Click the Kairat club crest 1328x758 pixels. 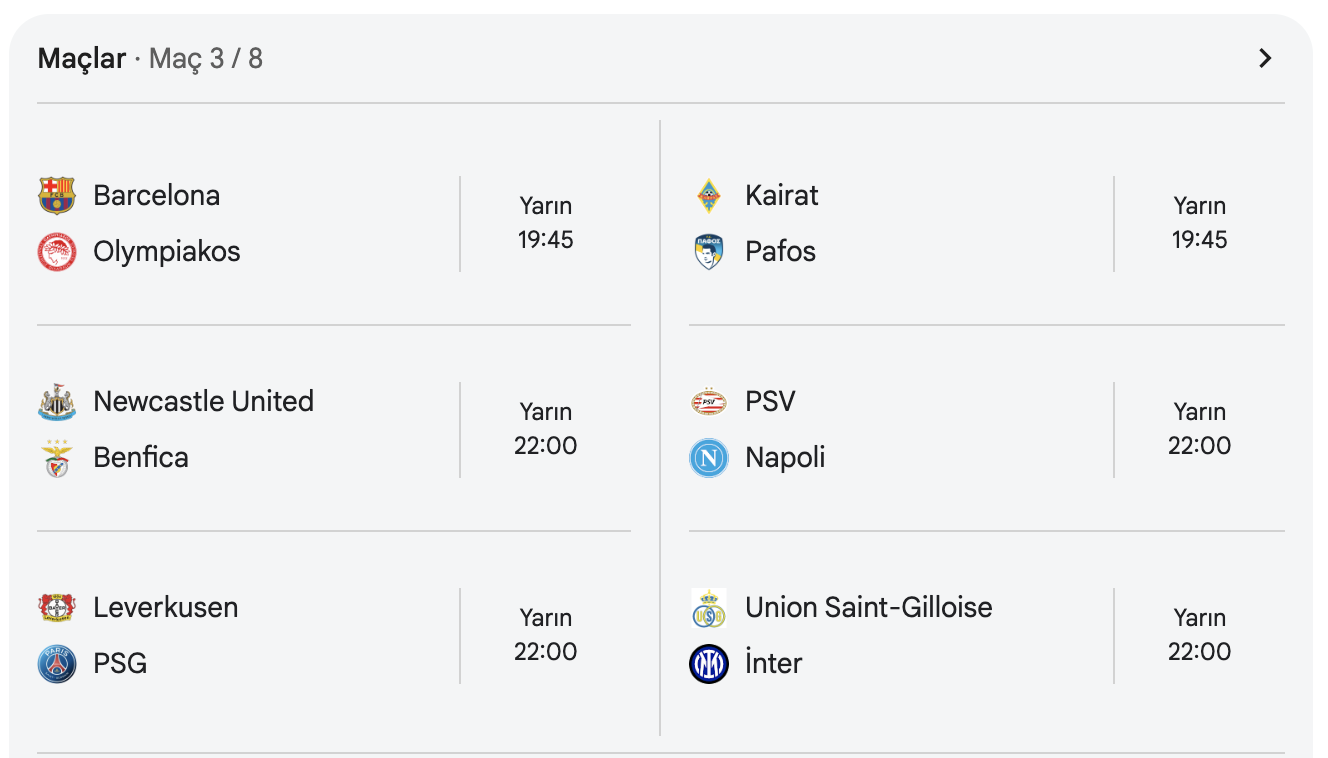coord(709,196)
